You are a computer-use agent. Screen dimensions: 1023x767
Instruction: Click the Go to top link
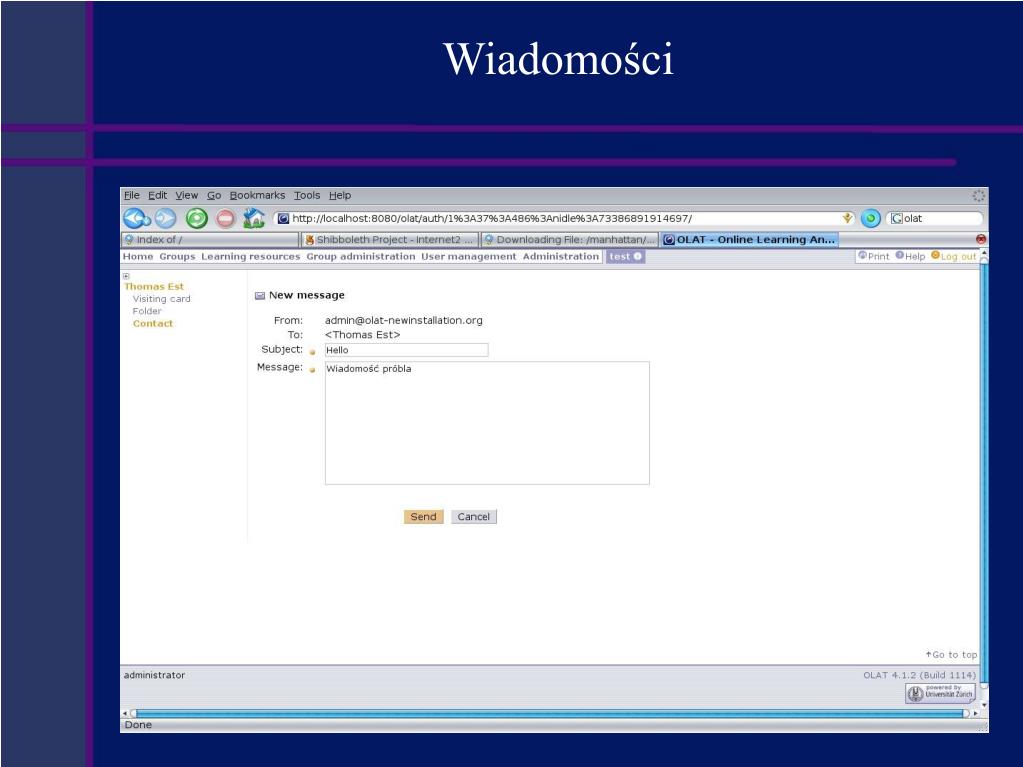pos(951,654)
